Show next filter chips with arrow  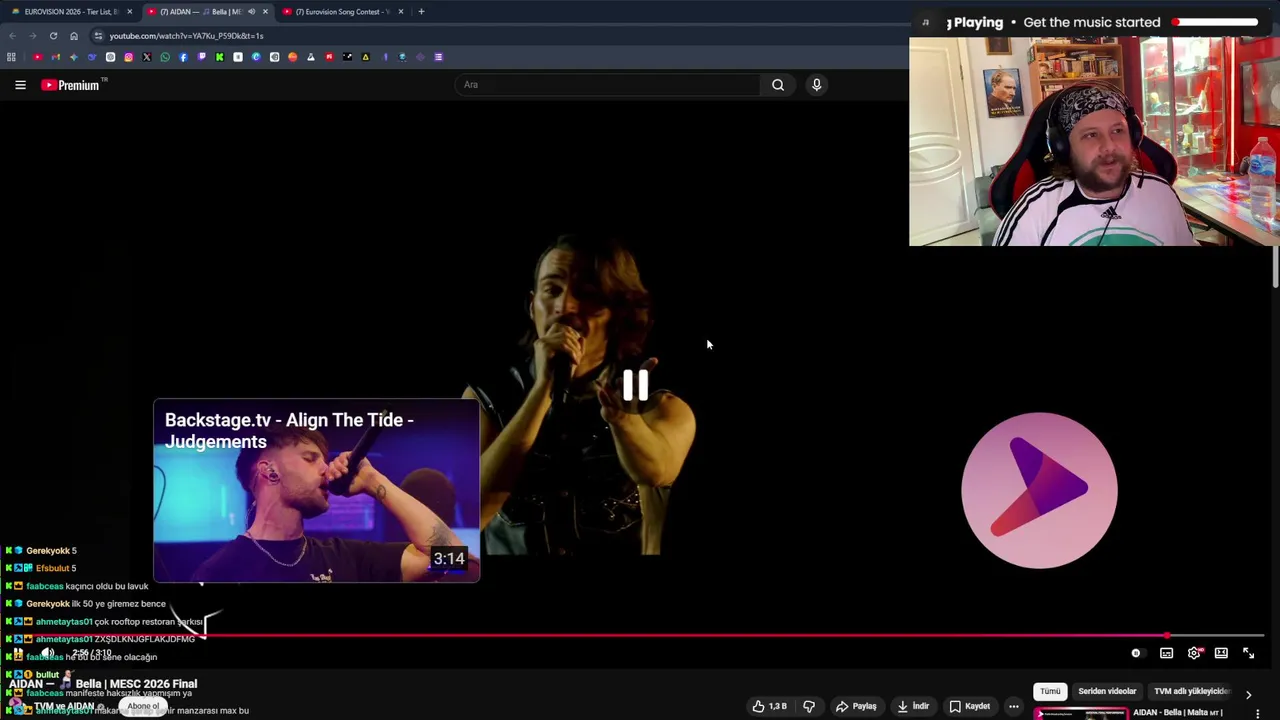(x=1248, y=694)
